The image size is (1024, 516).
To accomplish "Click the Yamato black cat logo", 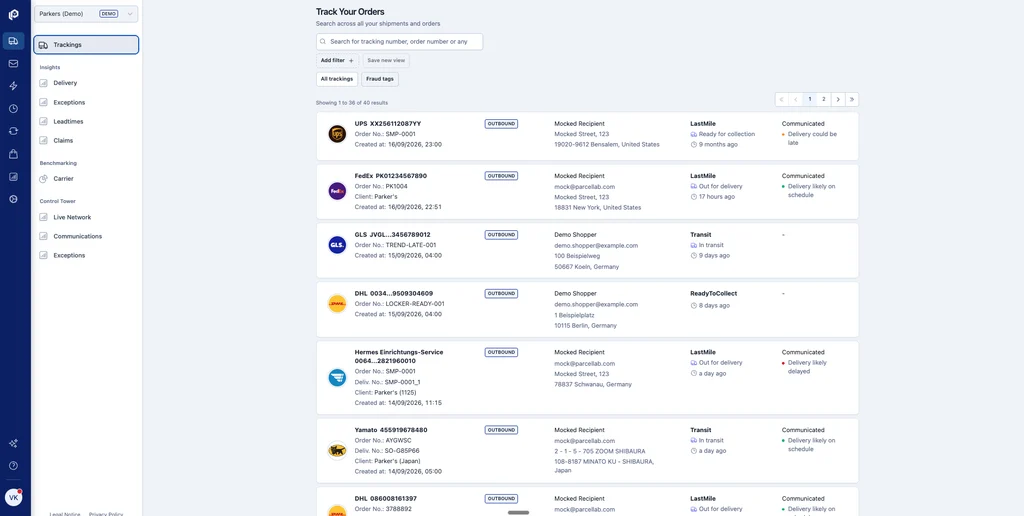I will point(337,451).
